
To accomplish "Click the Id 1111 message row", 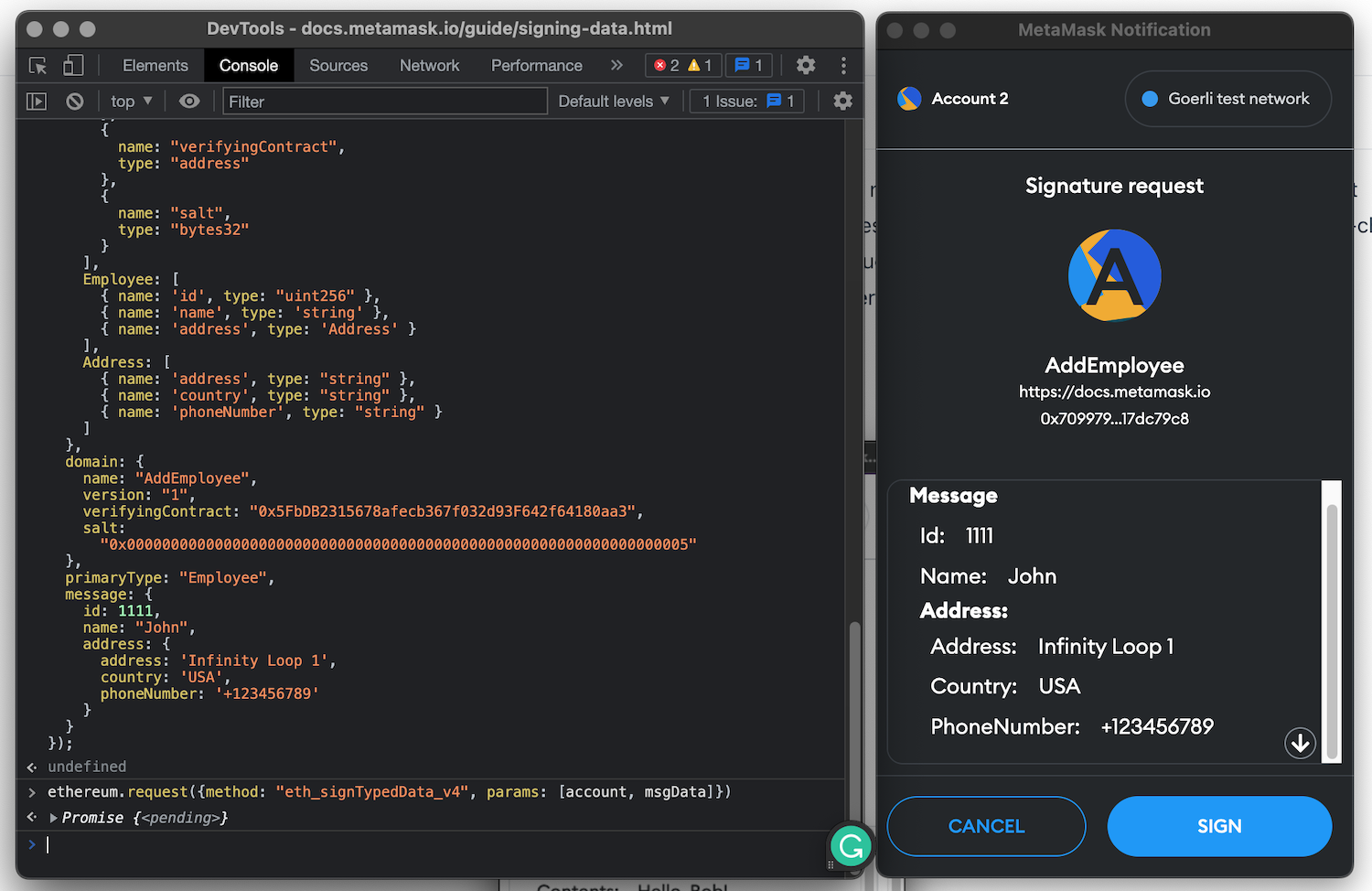I will coord(957,536).
